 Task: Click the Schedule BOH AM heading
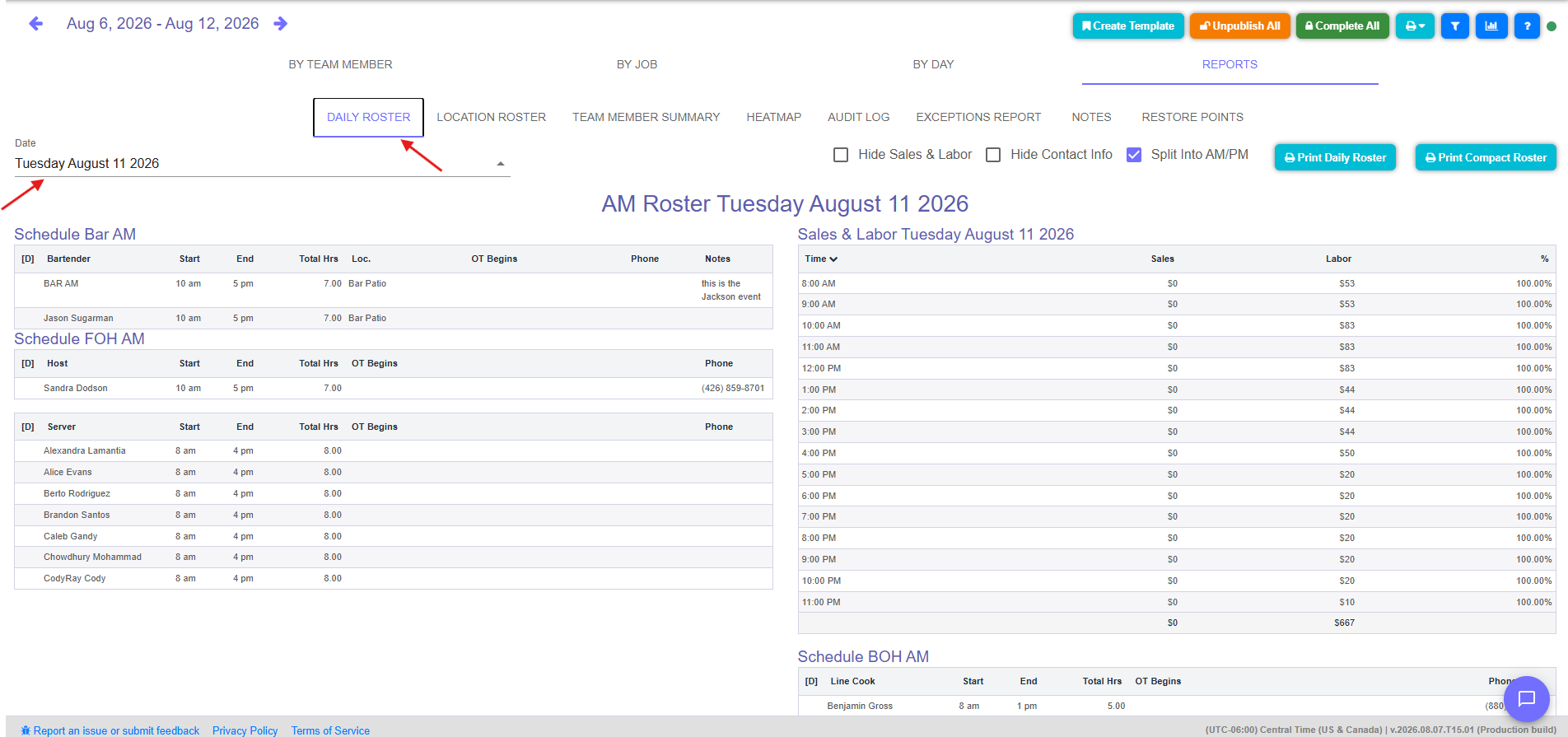(x=863, y=656)
